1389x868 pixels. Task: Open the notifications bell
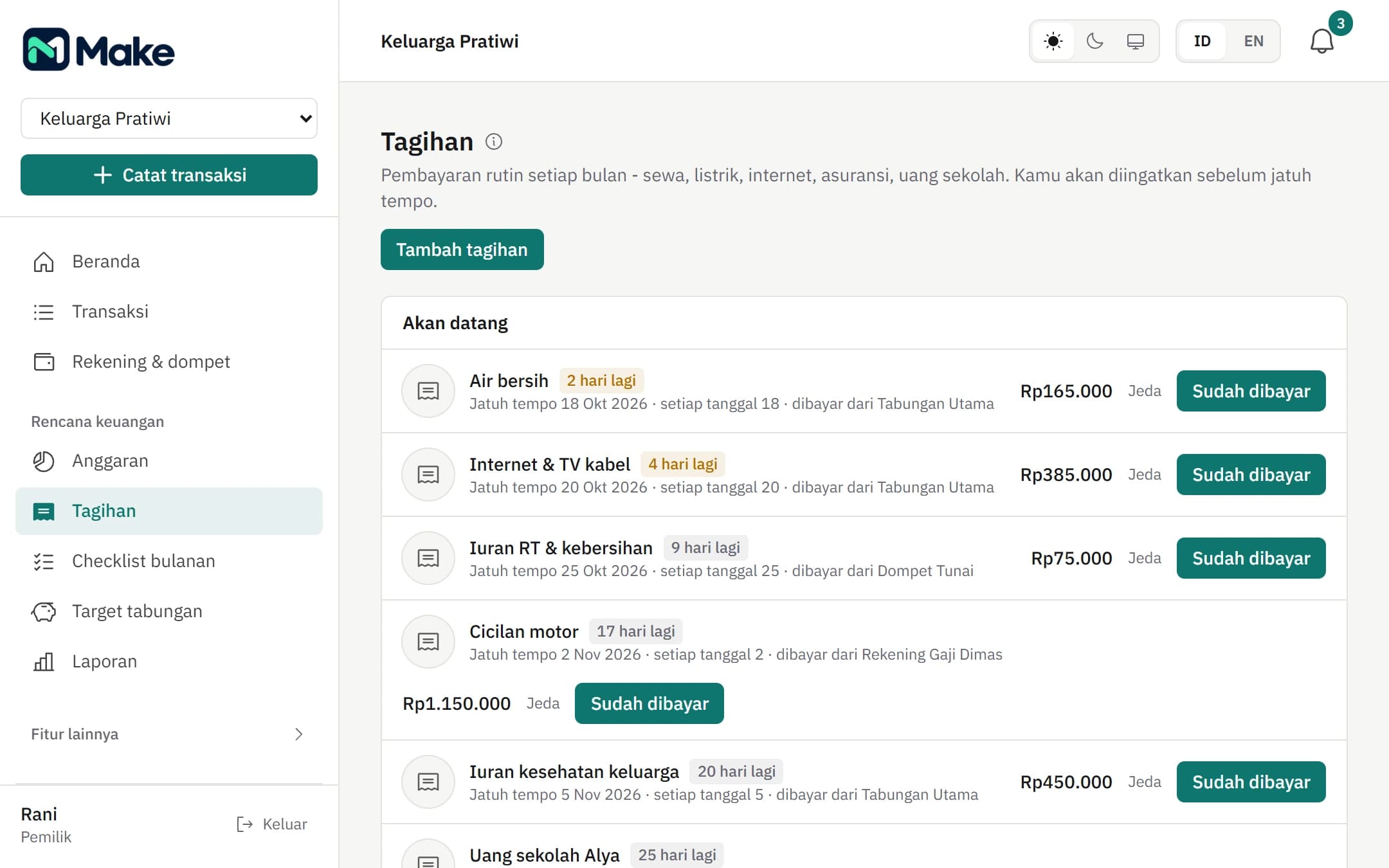tap(1322, 41)
